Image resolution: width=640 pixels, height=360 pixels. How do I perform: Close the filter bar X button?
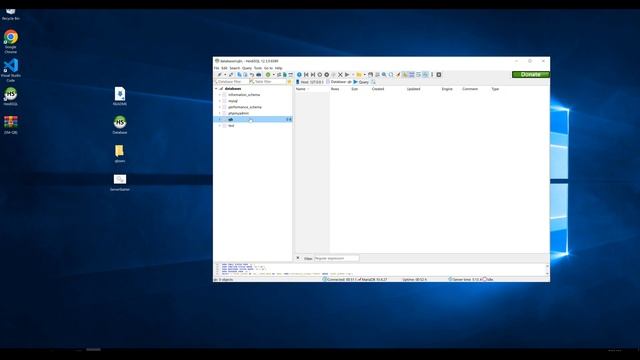298,258
